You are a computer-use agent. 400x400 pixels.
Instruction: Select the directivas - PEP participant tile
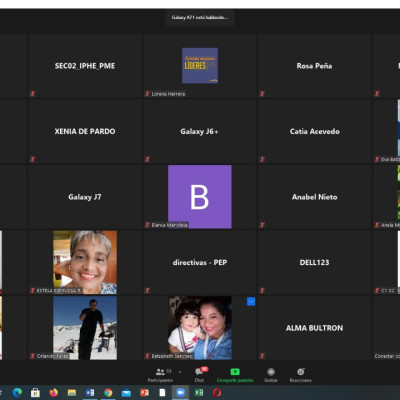200,262
